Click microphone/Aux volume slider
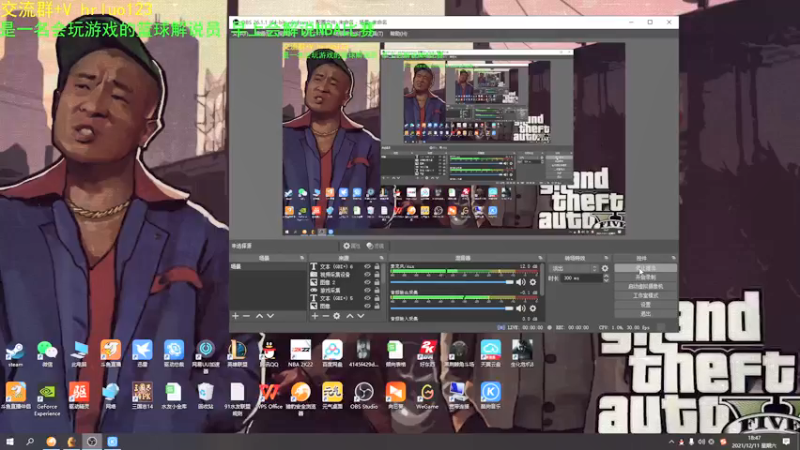Image resolution: width=800 pixels, height=450 pixels. pos(452,282)
